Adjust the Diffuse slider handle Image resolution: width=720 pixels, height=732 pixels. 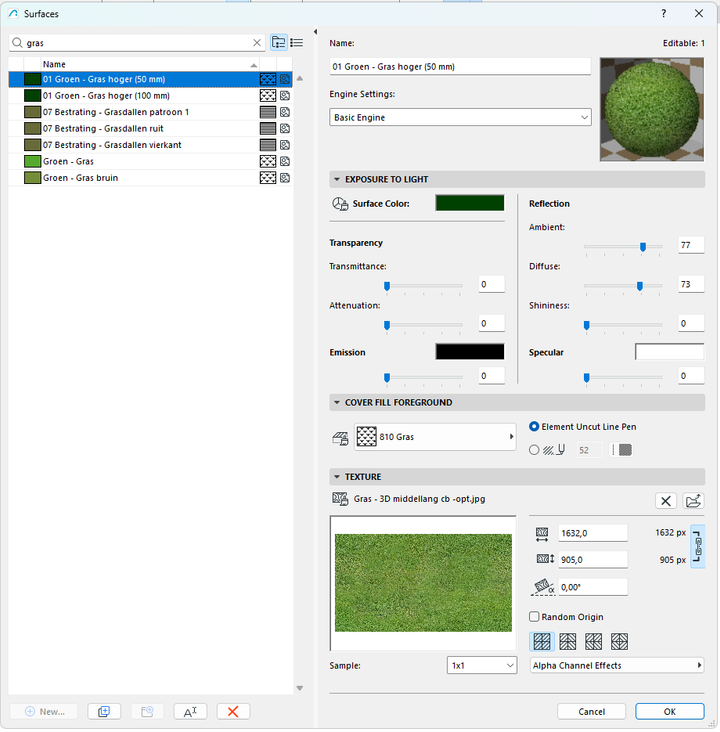click(640, 286)
